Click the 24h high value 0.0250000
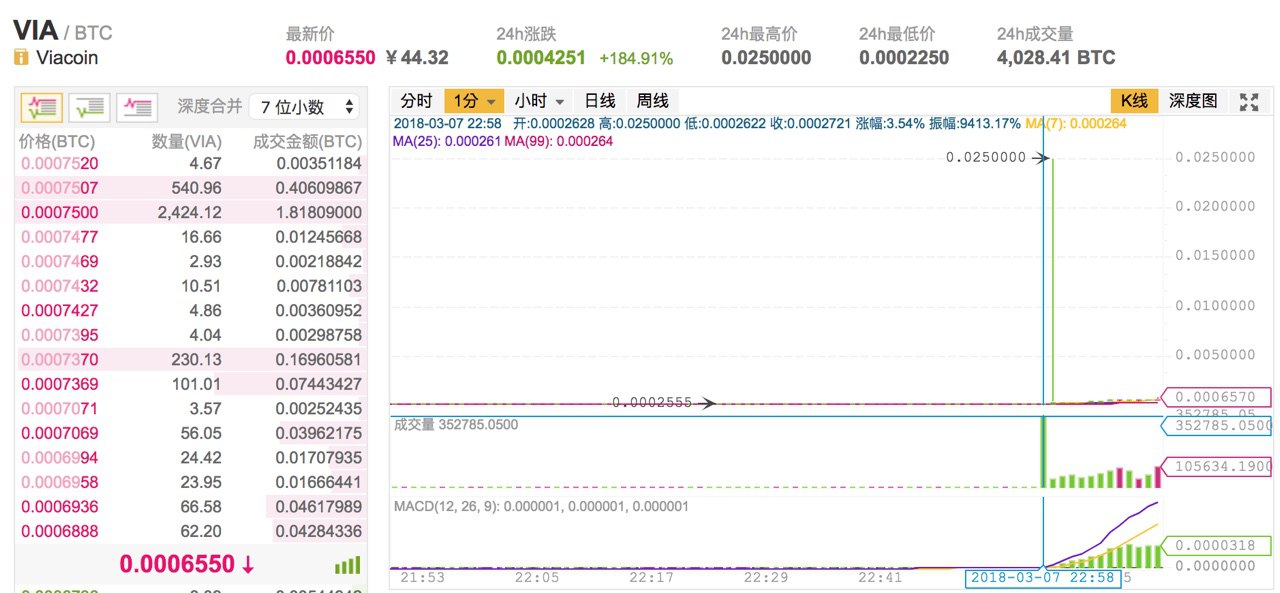Viewport: 1280px width, 593px height. [766, 58]
